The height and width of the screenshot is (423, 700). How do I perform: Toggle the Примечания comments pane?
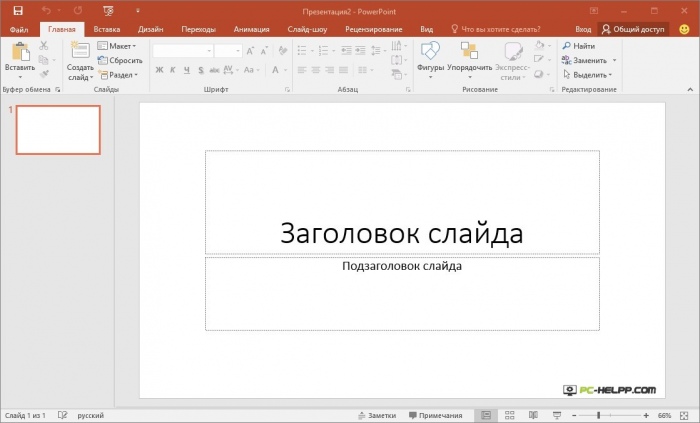[434, 415]
